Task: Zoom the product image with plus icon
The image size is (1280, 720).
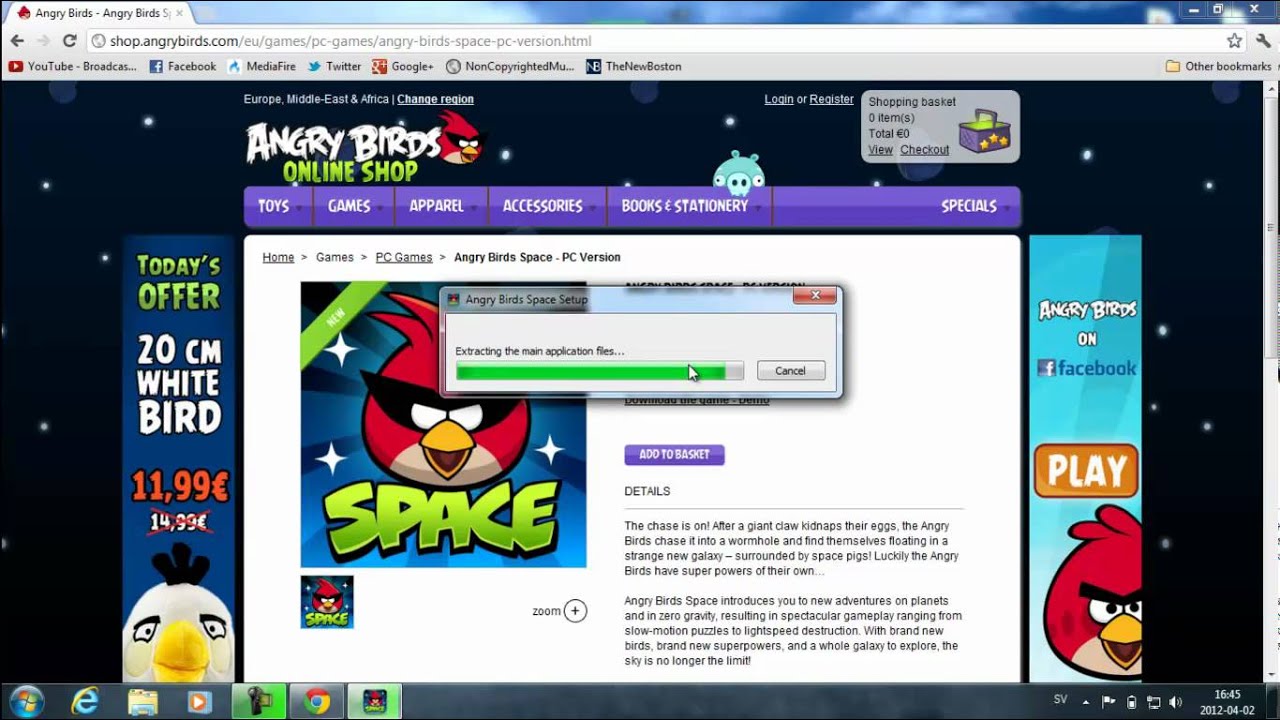Action: [x=575, y=611]
